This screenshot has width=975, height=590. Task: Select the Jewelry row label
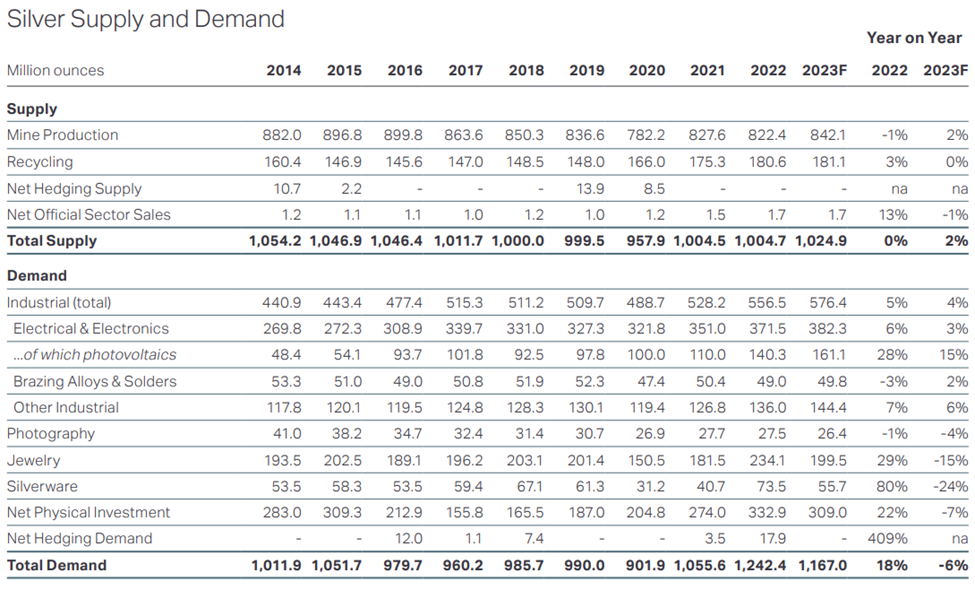pyautogui.click(x=33, y=461)
